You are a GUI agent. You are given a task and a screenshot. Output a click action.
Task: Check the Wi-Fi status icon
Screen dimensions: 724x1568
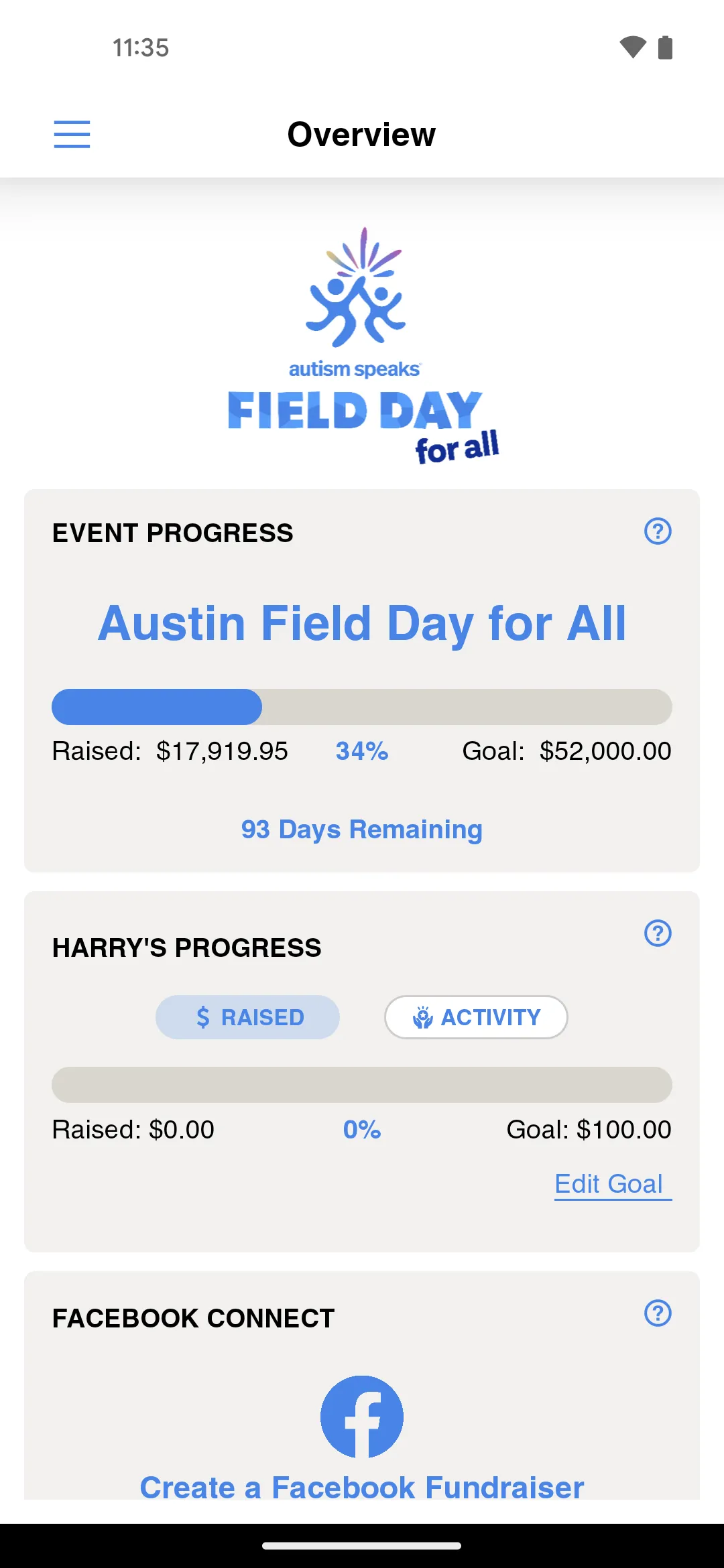pyautogui.click(x=632, y=48)
